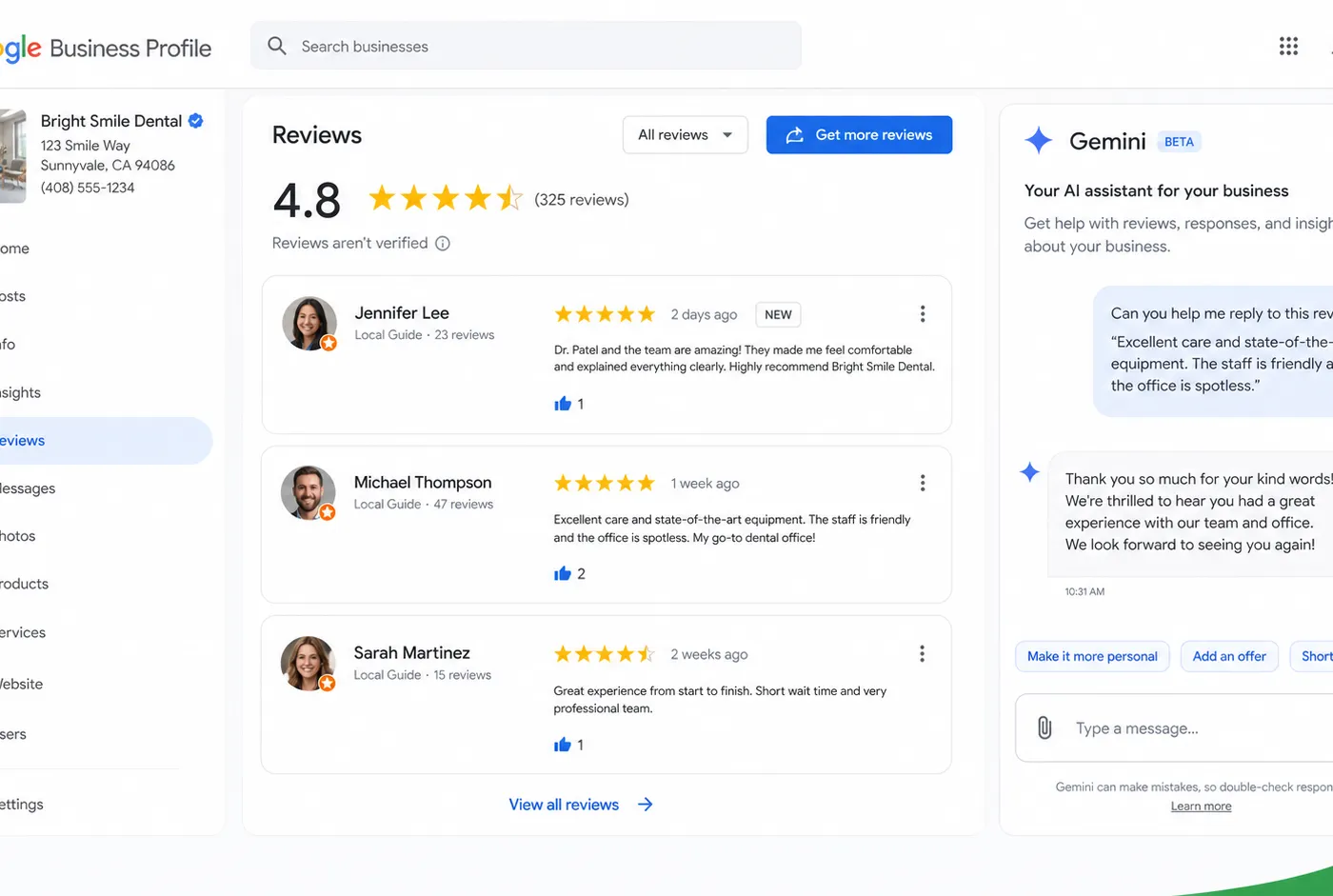1333x896 pixels.
Task: Open the Google apps grid icon
Action: tap(1288, 46)
